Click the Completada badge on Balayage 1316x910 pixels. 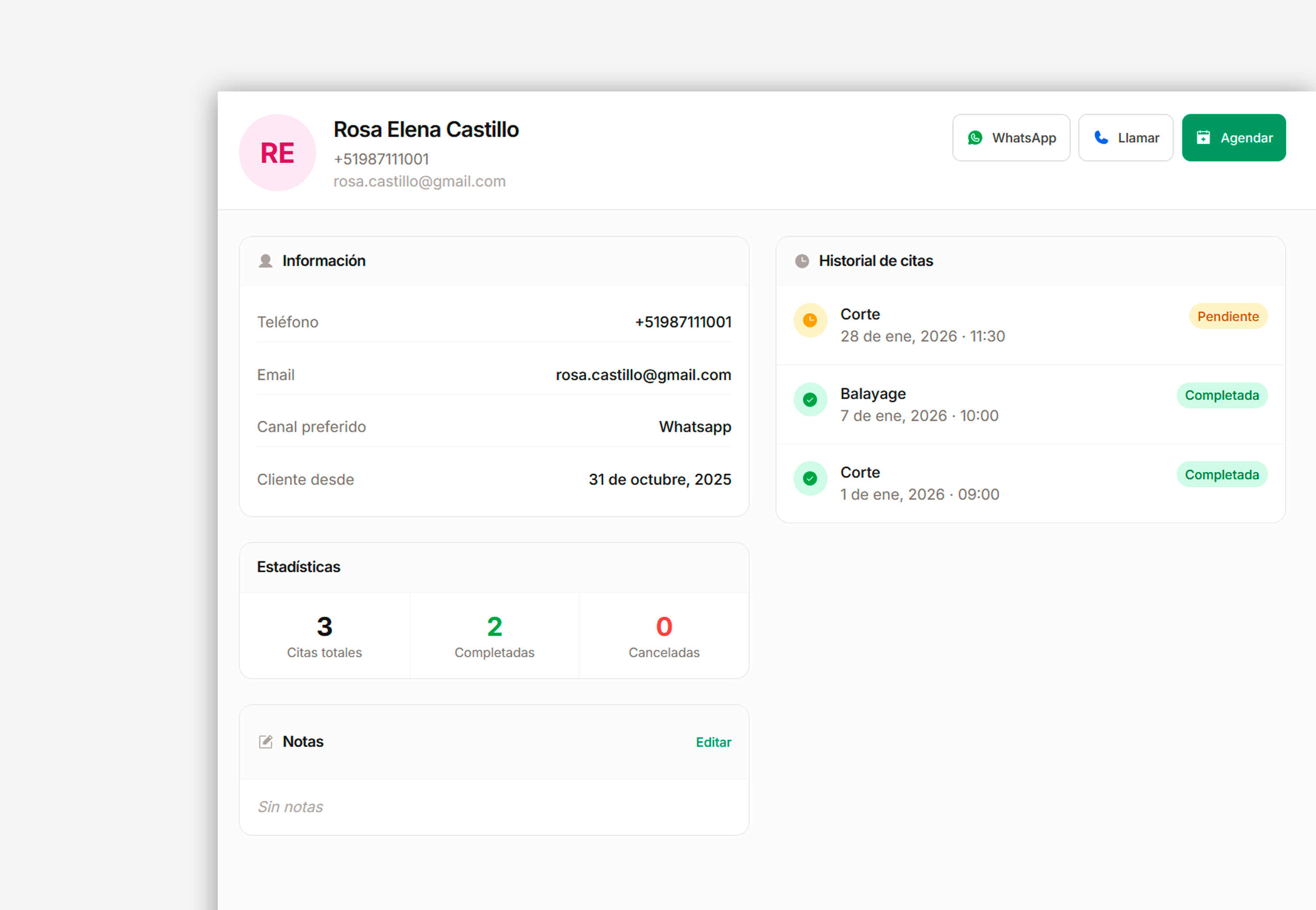click(x=1221, y=396)
